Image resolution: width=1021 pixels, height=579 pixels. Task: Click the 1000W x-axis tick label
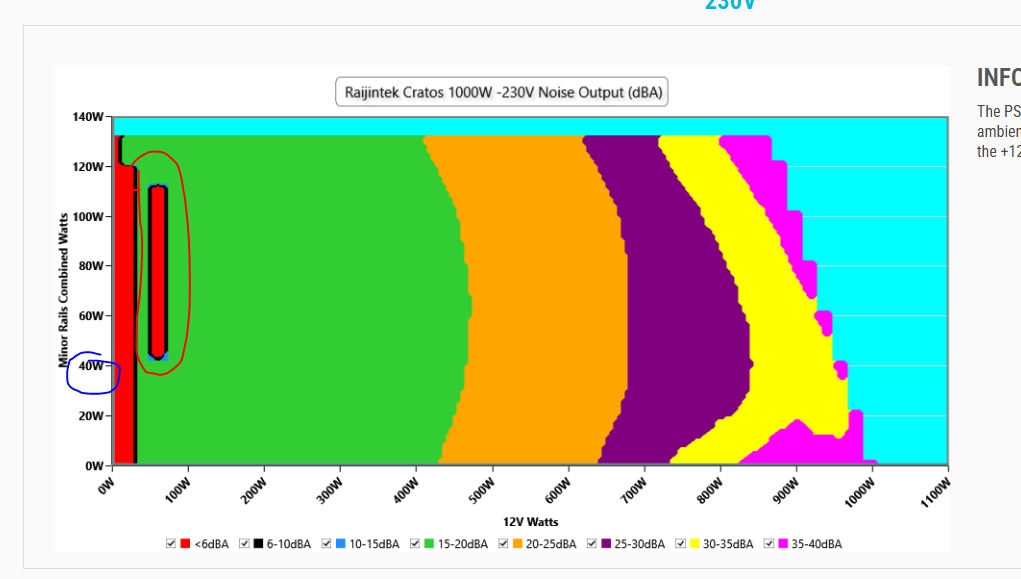(x=860, y=492)
